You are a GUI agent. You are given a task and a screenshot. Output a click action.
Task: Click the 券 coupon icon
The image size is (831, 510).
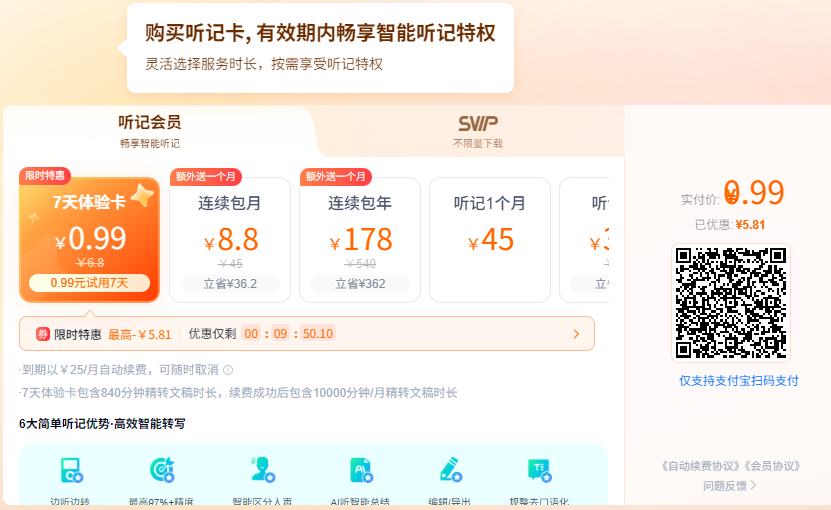pos(42,334)
